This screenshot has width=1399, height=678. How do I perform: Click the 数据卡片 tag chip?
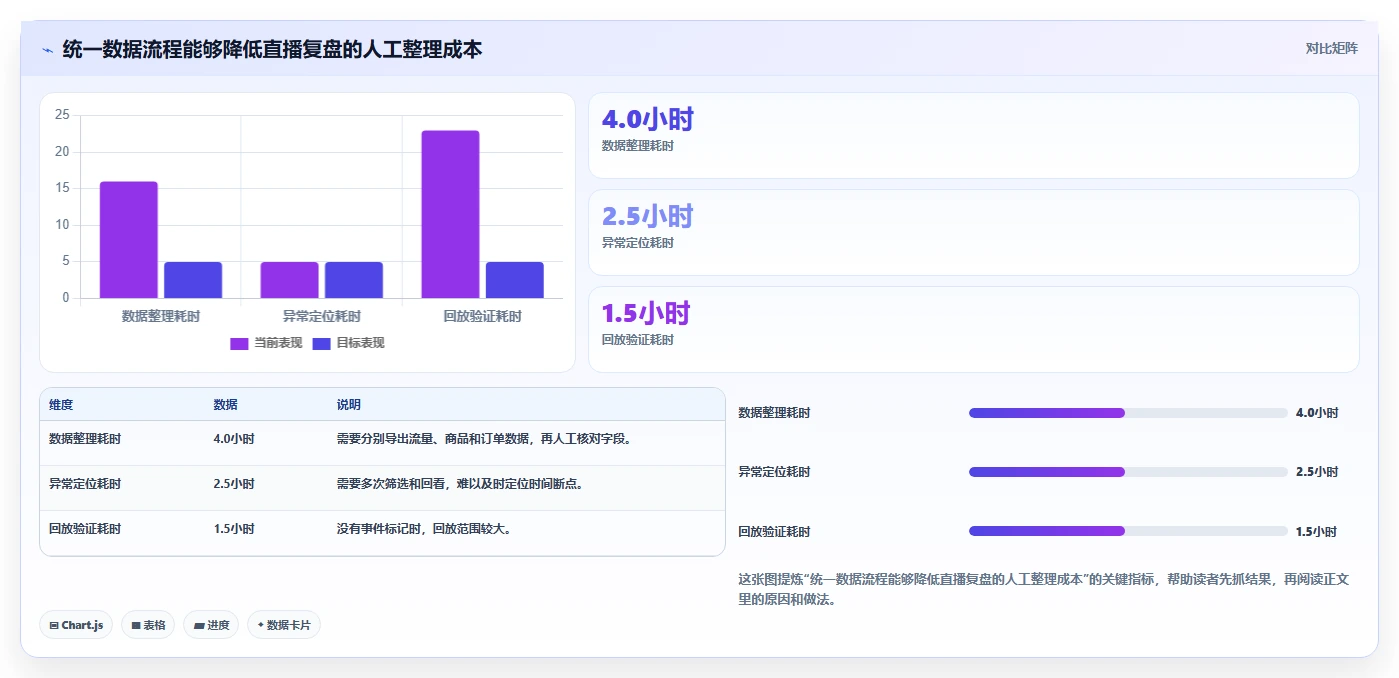pyautogui.click(x=284, y=625)
